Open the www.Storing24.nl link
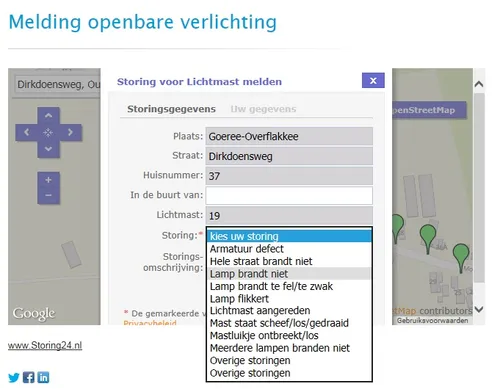Screen dimensions: 500x389 pyautogui.click(x=45, y=345)
